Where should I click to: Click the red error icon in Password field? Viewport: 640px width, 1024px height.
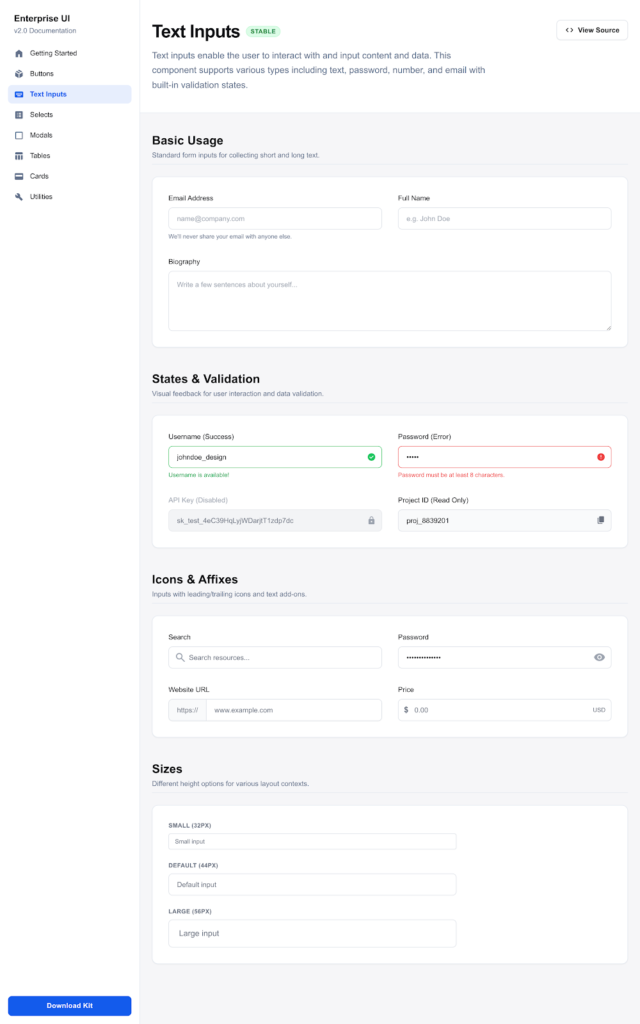click(x=600, y=457)
